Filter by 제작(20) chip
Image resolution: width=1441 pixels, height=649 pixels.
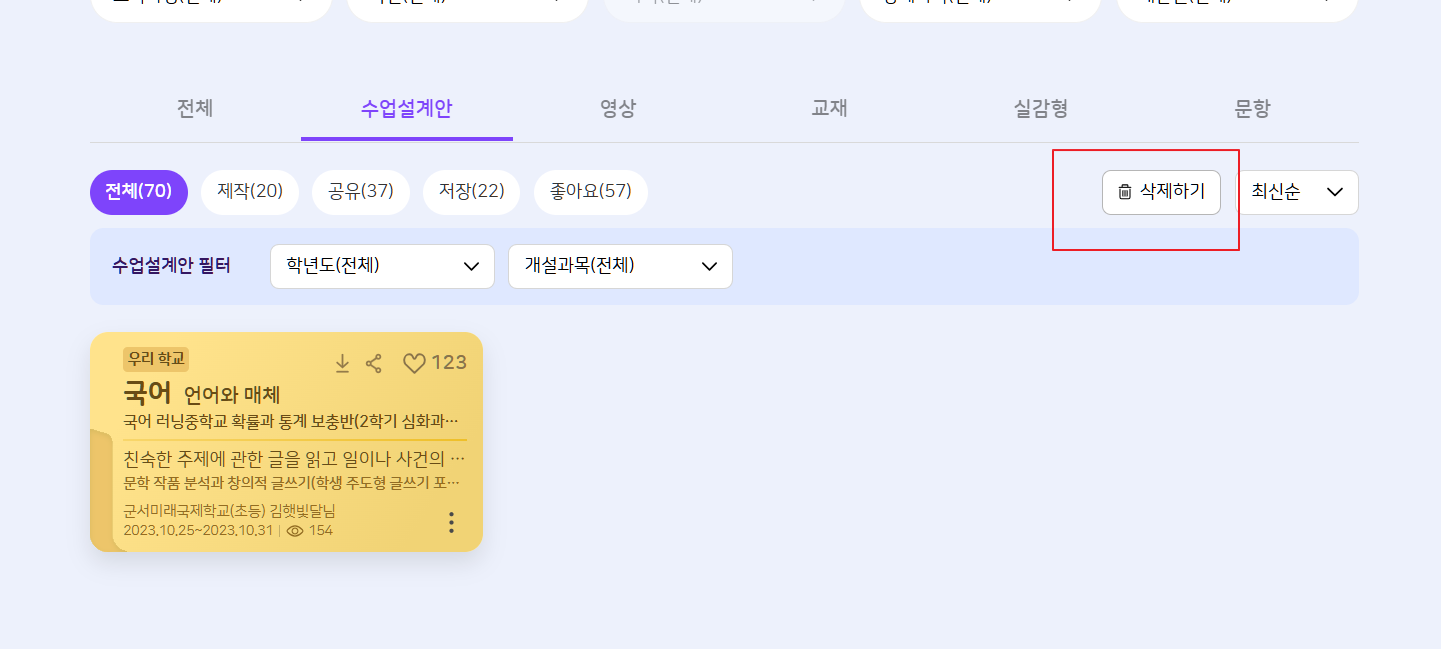pyautogui.click(x=250, y=192)
